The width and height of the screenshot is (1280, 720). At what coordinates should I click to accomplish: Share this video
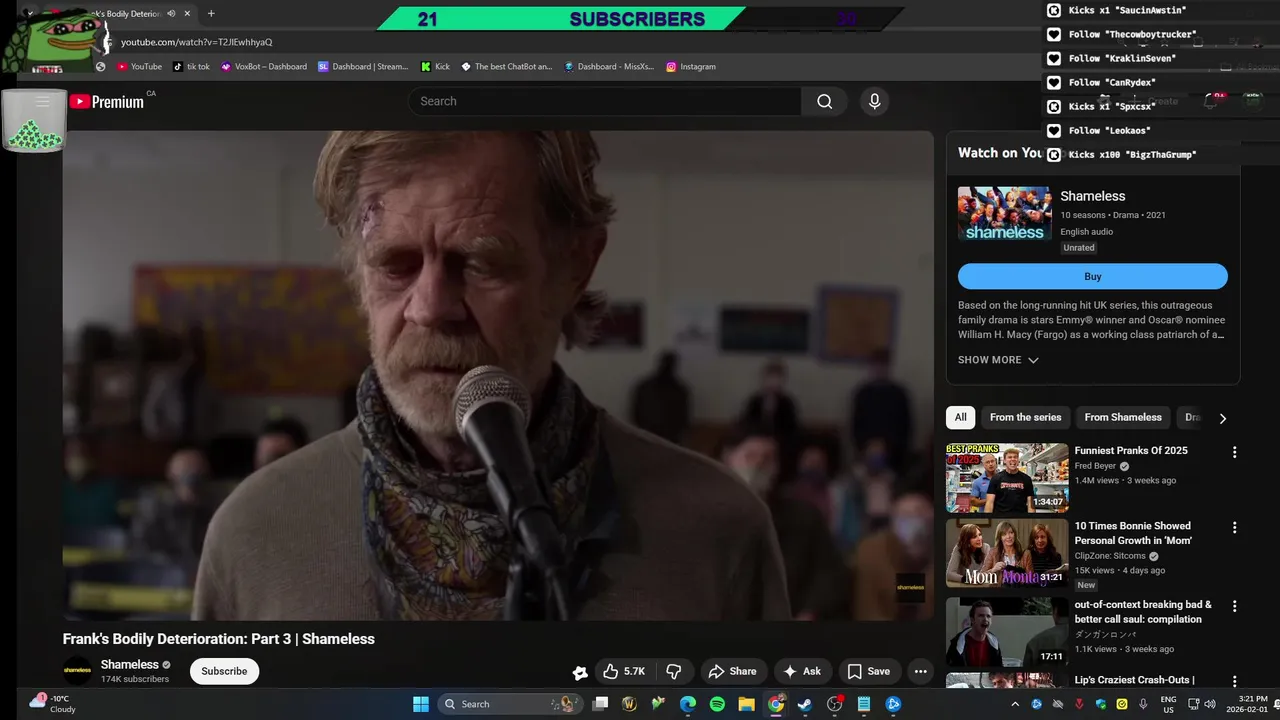pos(732,671)
